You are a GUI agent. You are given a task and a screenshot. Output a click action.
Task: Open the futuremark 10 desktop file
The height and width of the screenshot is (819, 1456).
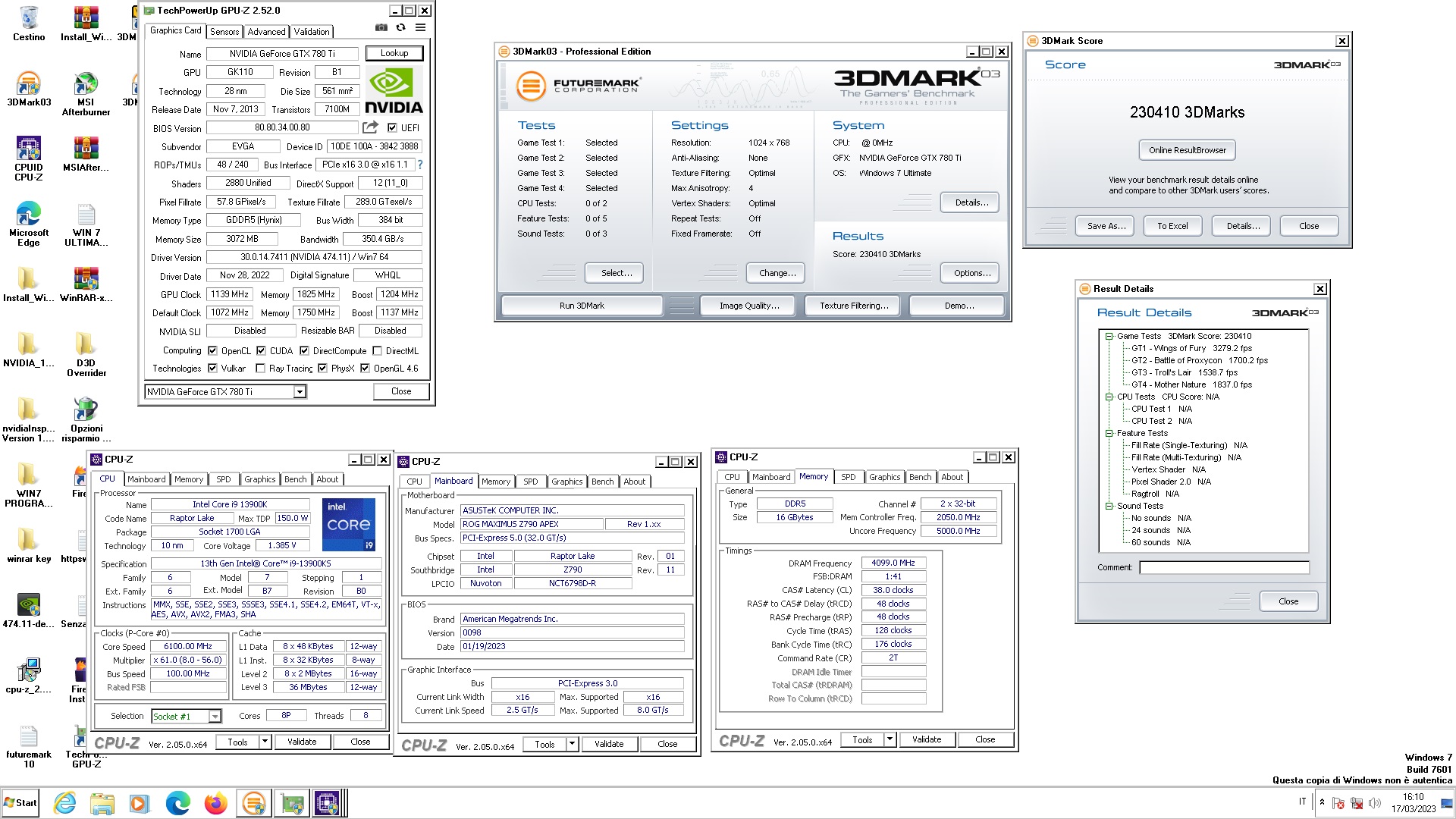click(x=29, y=746)
